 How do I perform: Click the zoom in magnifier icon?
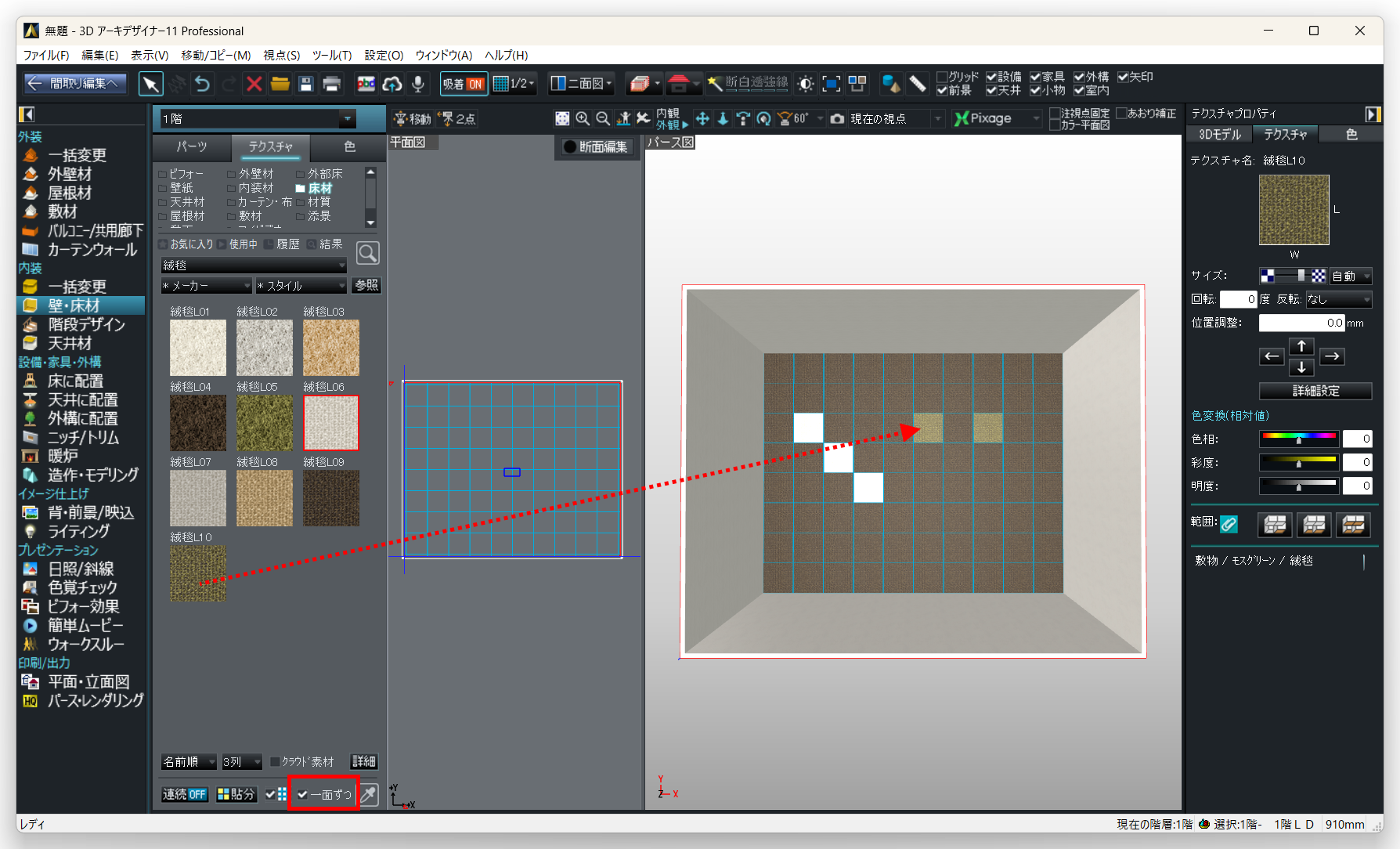[583, 118]
